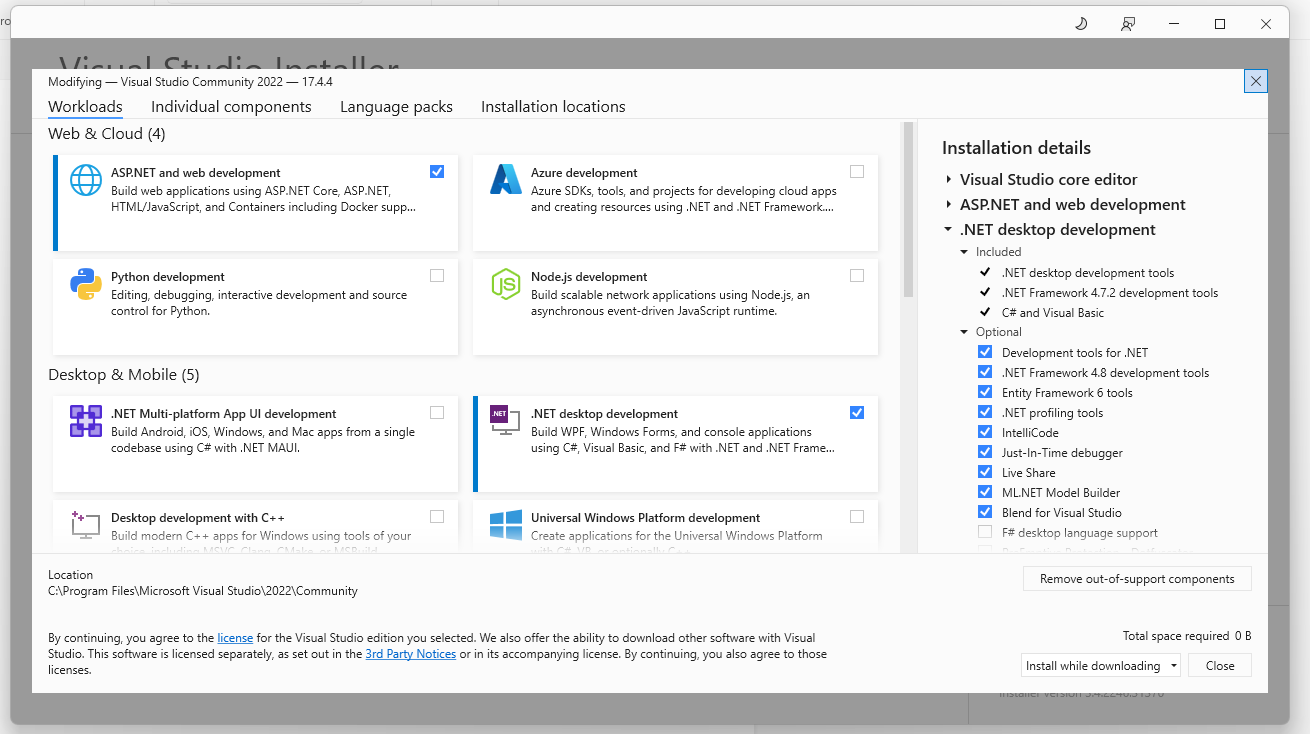Image resolution: width=1310 pixels, height=734 pixels.
Task: Uncheck ASP.NET and web development workload
Action: (x=437, y=172)
